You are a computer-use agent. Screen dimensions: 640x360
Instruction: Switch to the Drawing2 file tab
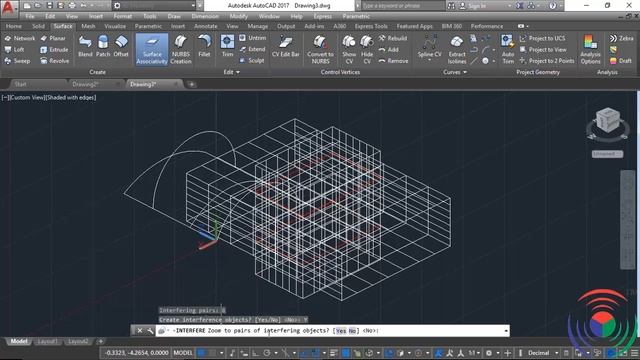[x=86, y=84]
